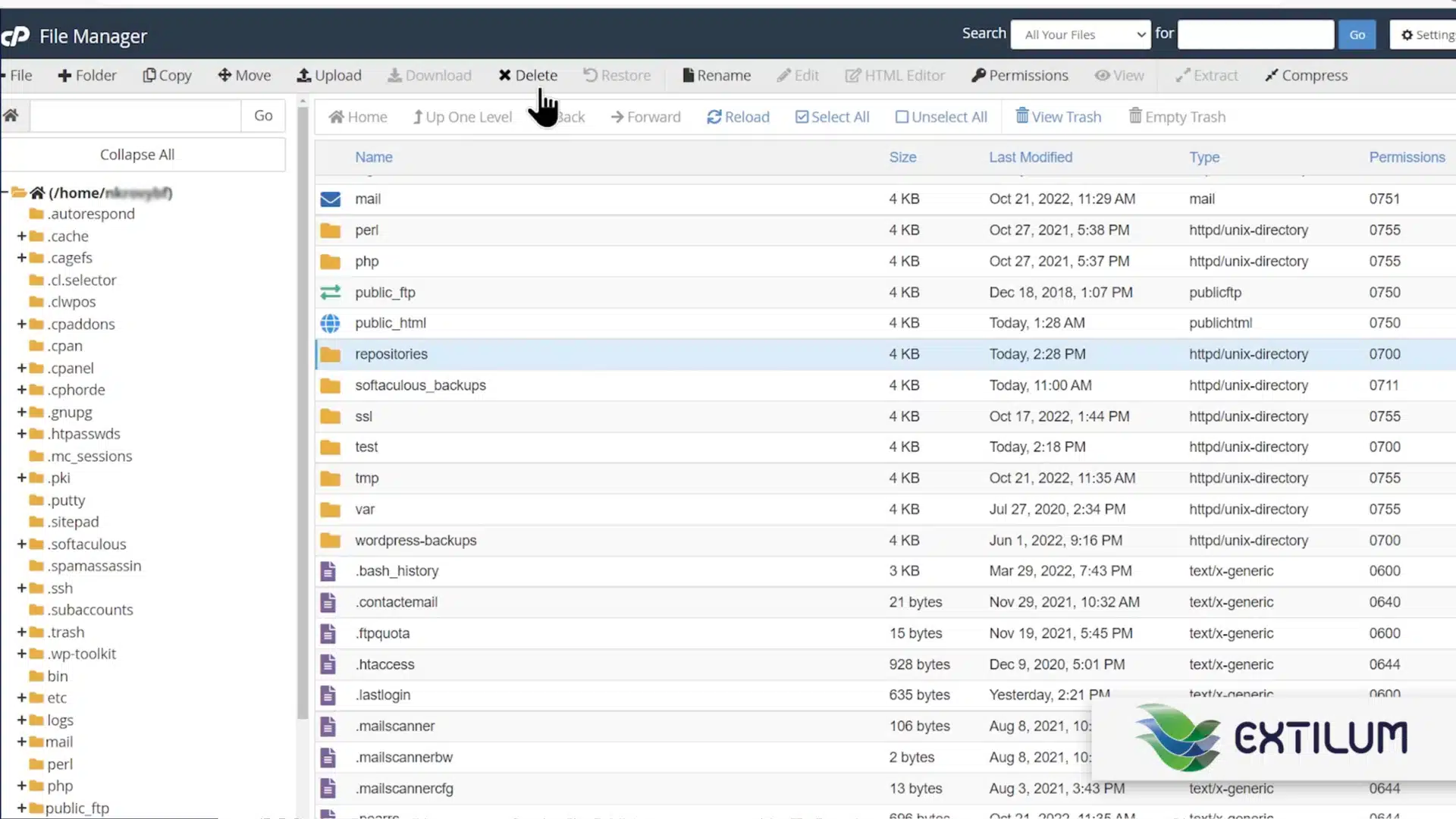Go to Home in the navigation bar
The height and width of the screenshot is (819, 1456).
click(x=358, y=117)
